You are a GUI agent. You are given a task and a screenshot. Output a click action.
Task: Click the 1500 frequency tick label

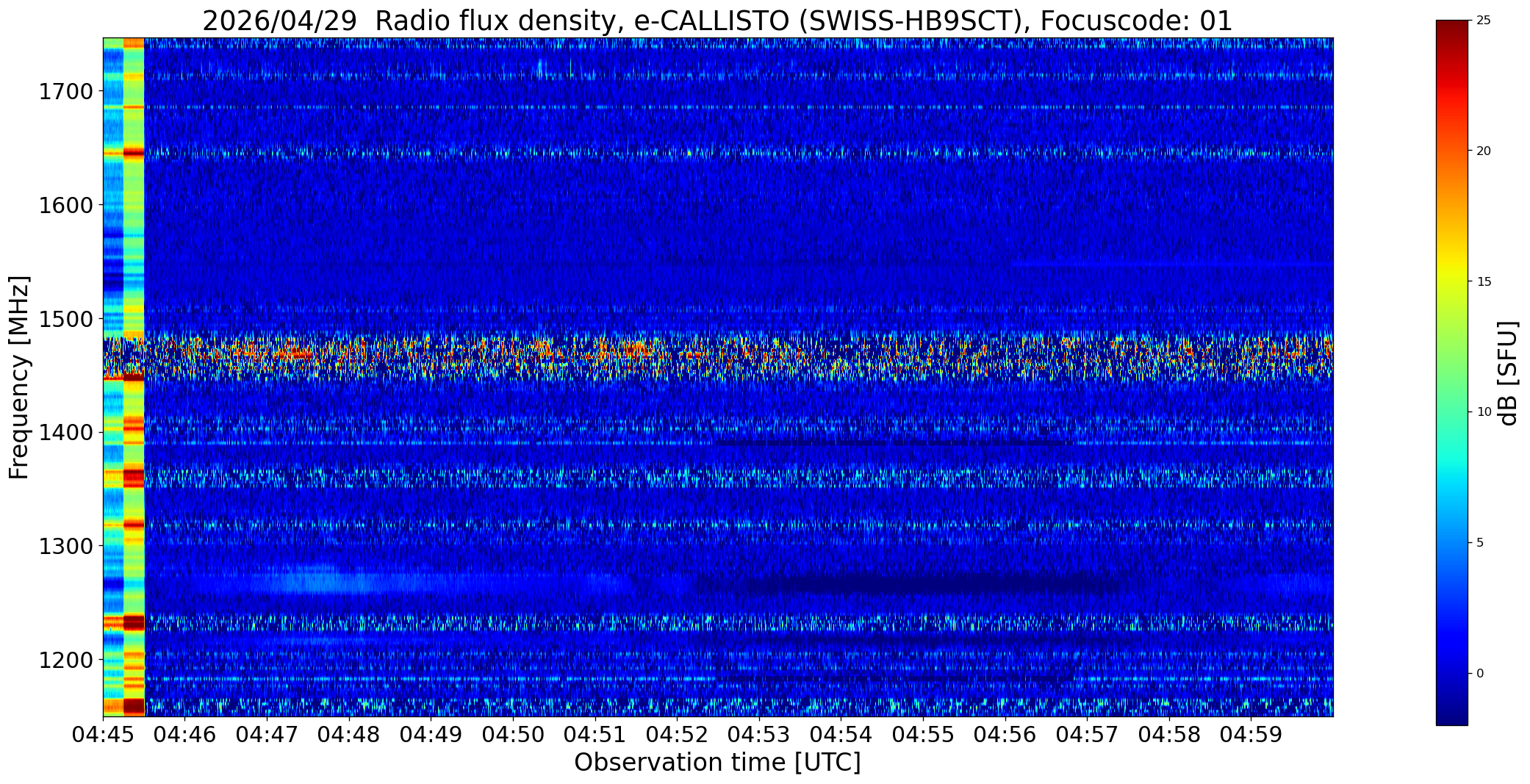pyautogui.click(x=65, y=319)
